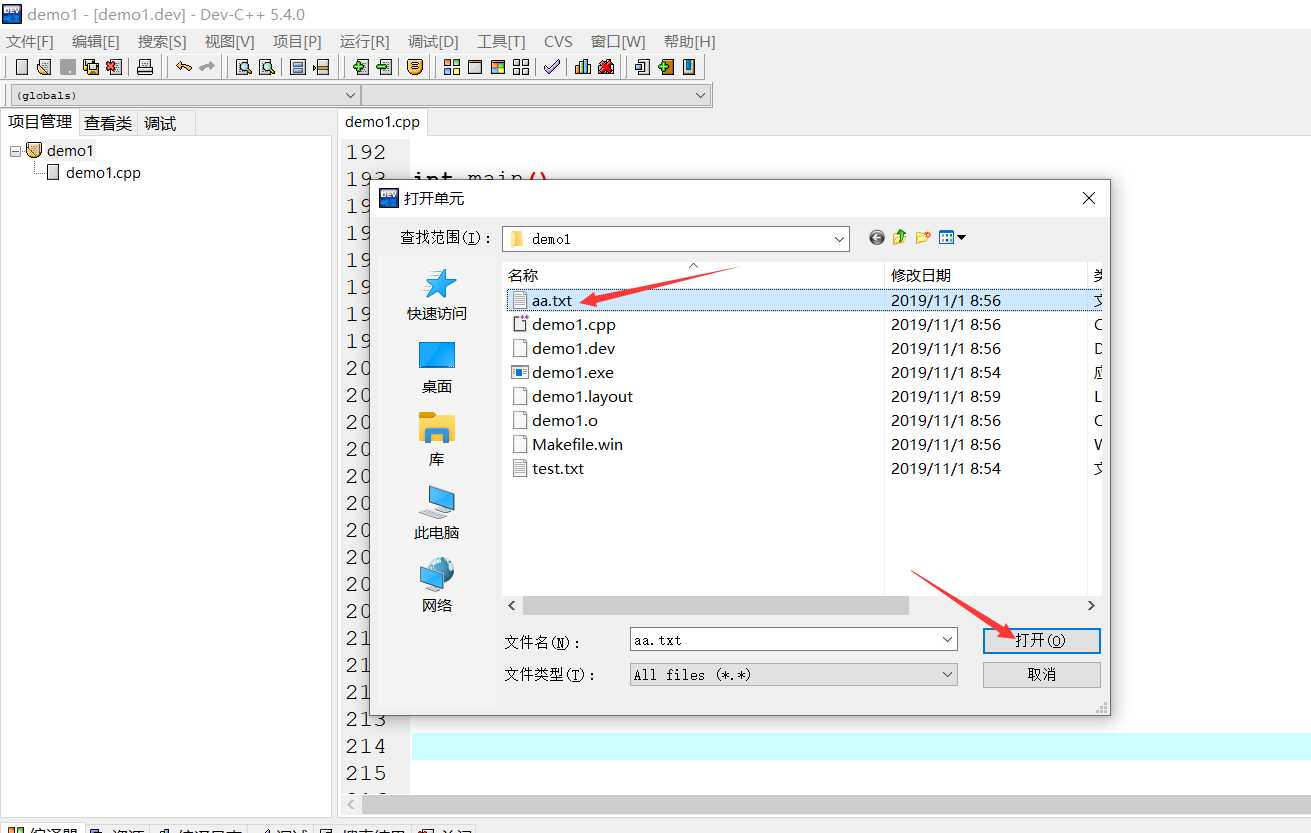
Task: Click the 打开(O) button
Action: [1041, 640]
